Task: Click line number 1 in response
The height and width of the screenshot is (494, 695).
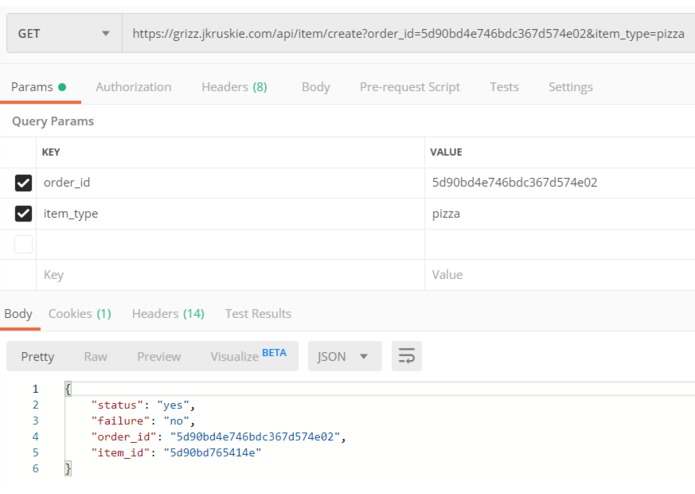Action: pyautogui.click(x=35, y=389)
